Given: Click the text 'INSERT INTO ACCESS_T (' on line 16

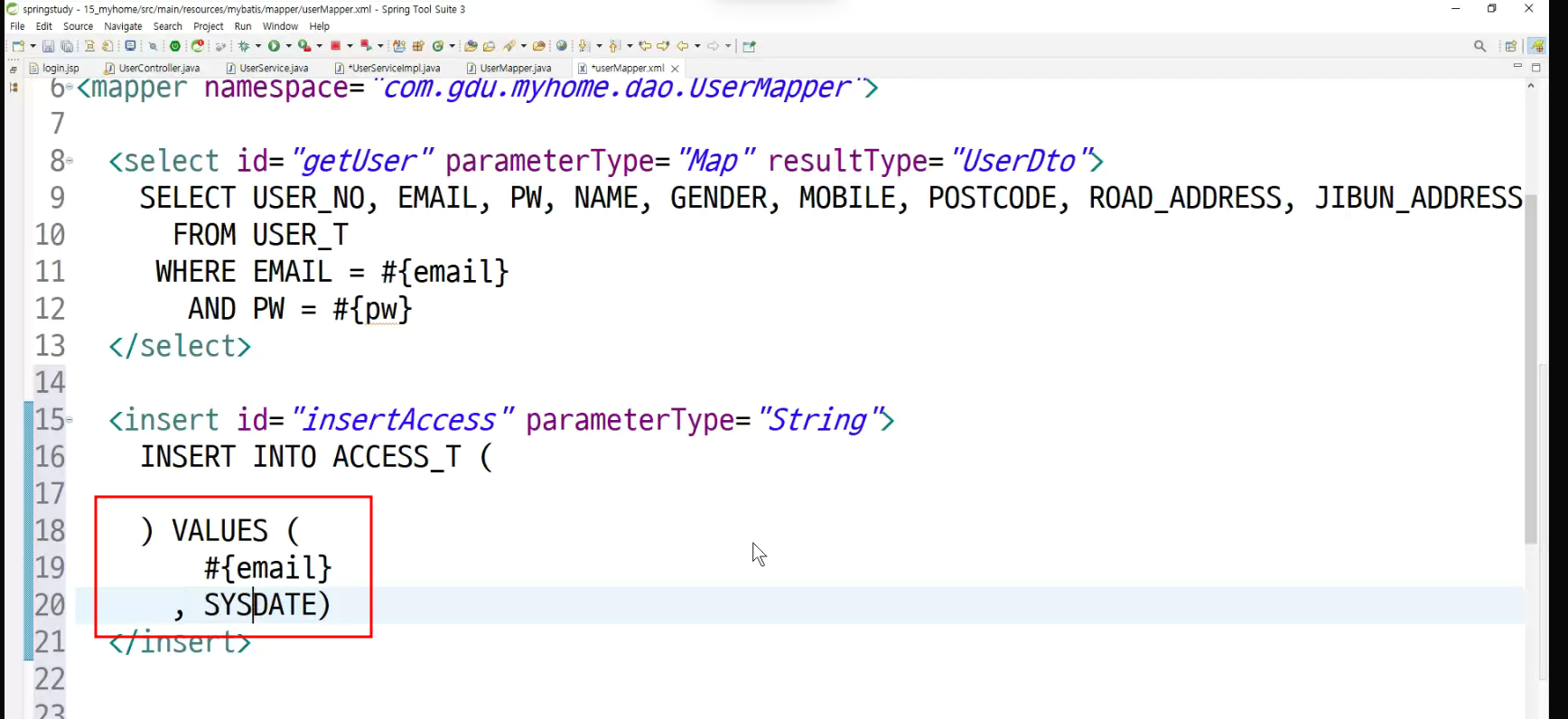Looking at the screenshot, I should (x=316, y=457).
